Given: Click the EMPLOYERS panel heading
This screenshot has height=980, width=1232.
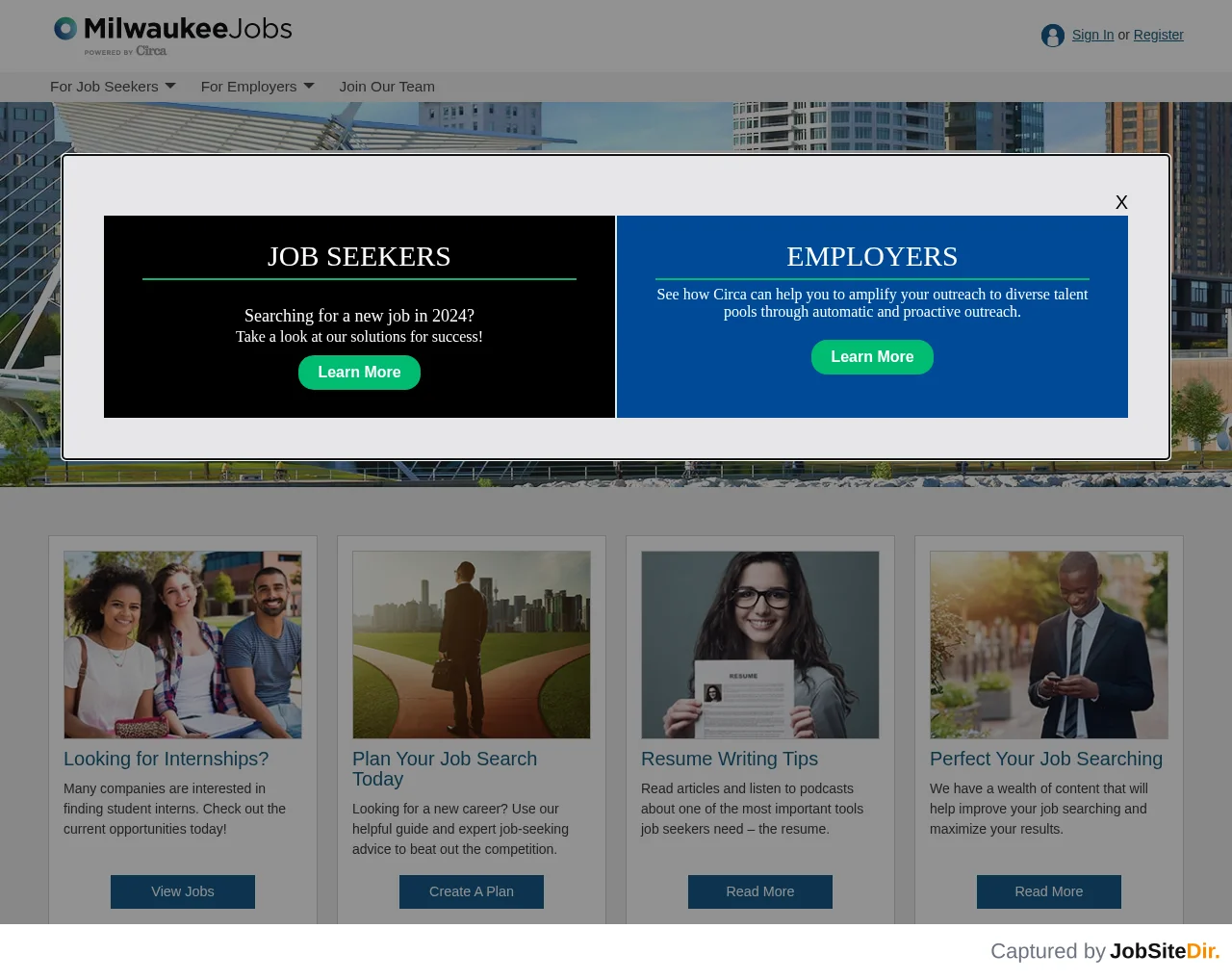Looking at the screenshot, I should [x=872, y=256].
